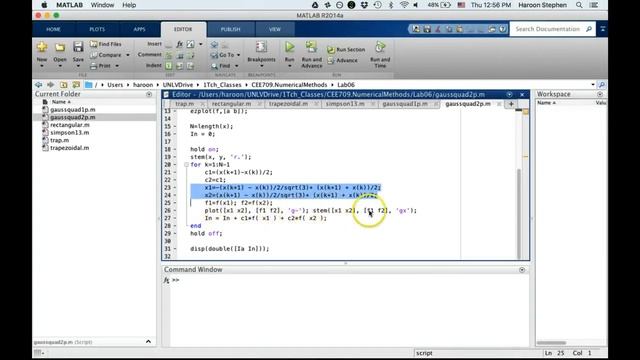Click the Save disk icon
Viewport: 640px width, 360px height.
point(78,47)
